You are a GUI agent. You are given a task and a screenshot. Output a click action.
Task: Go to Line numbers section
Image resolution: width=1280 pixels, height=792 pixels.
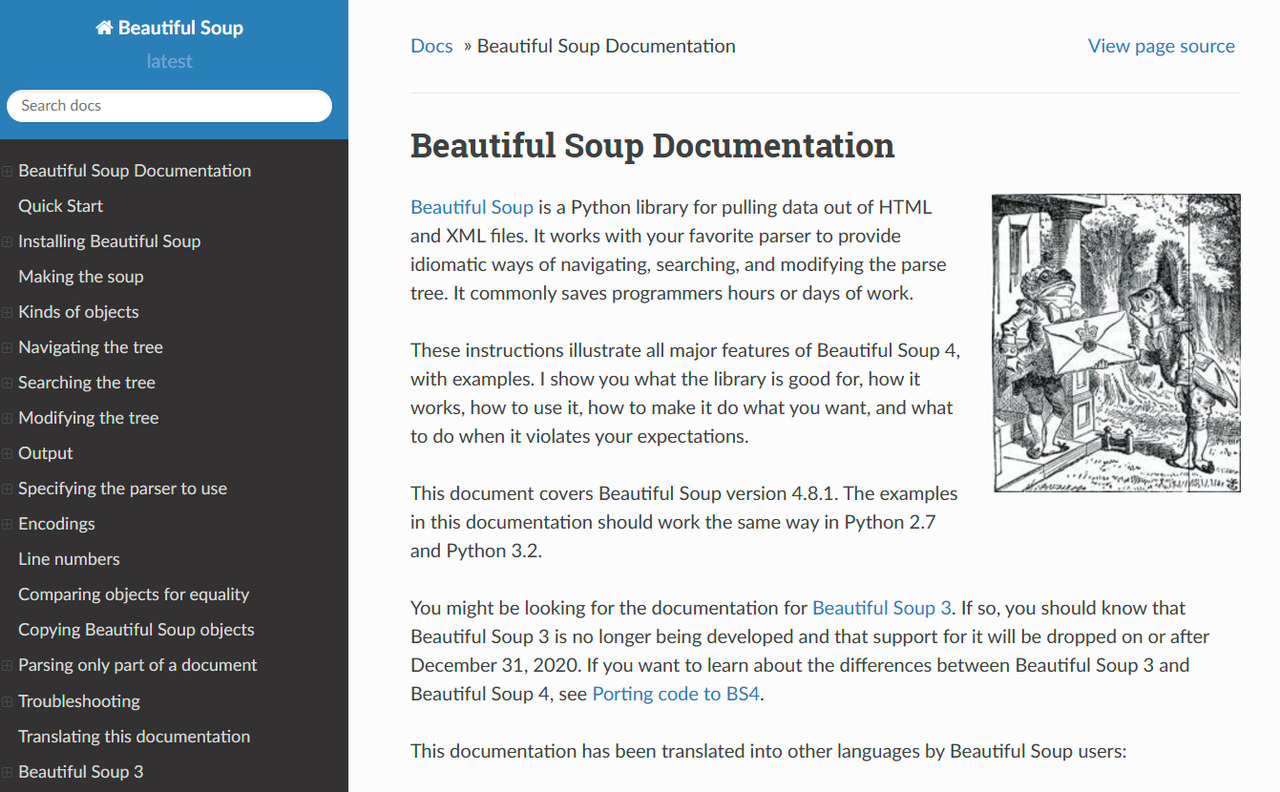click(68, 559)
